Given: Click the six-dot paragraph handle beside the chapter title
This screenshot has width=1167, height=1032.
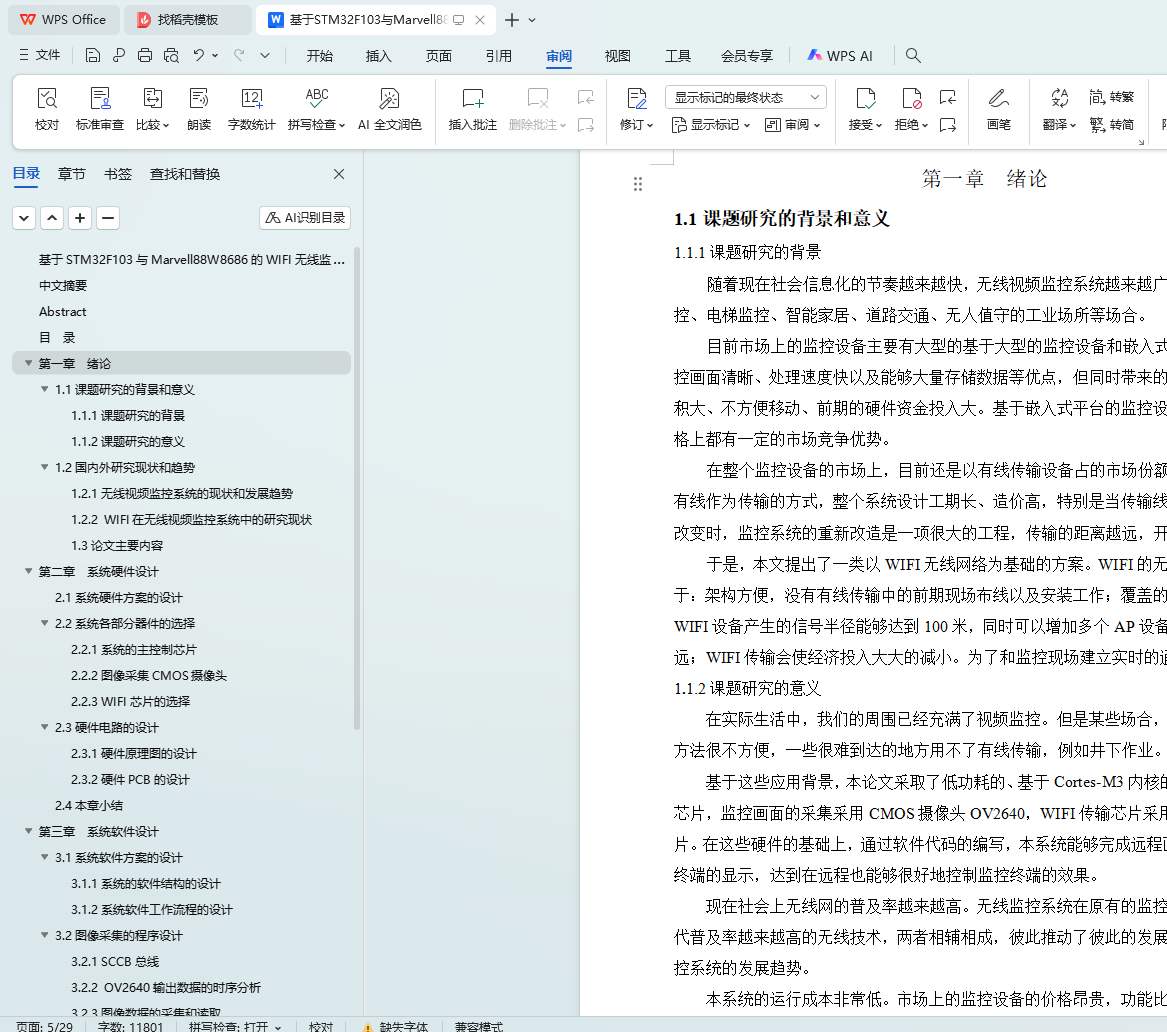Looking at the screenshot, I should [x=638, y=184].
